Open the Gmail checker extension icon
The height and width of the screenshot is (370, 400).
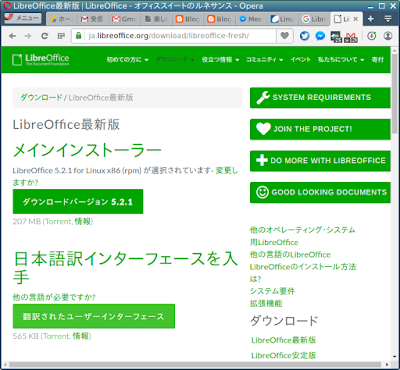[x=351, y=36]
